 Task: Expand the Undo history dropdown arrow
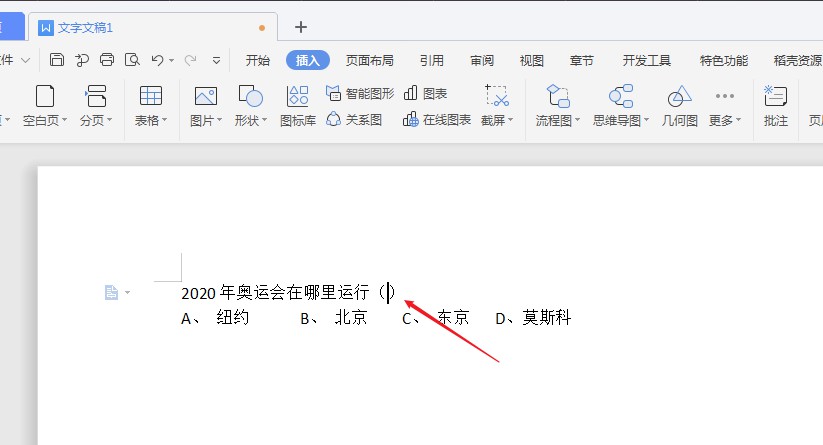pos(172,61)
